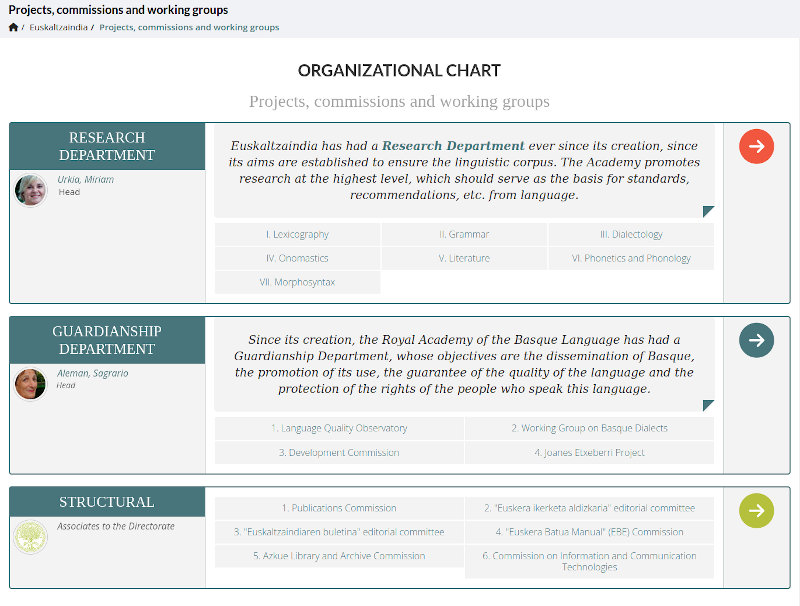The width and height of the screenshot is (800, 606).
Task: Select the STRUCTURAL header
Action: 107,502
